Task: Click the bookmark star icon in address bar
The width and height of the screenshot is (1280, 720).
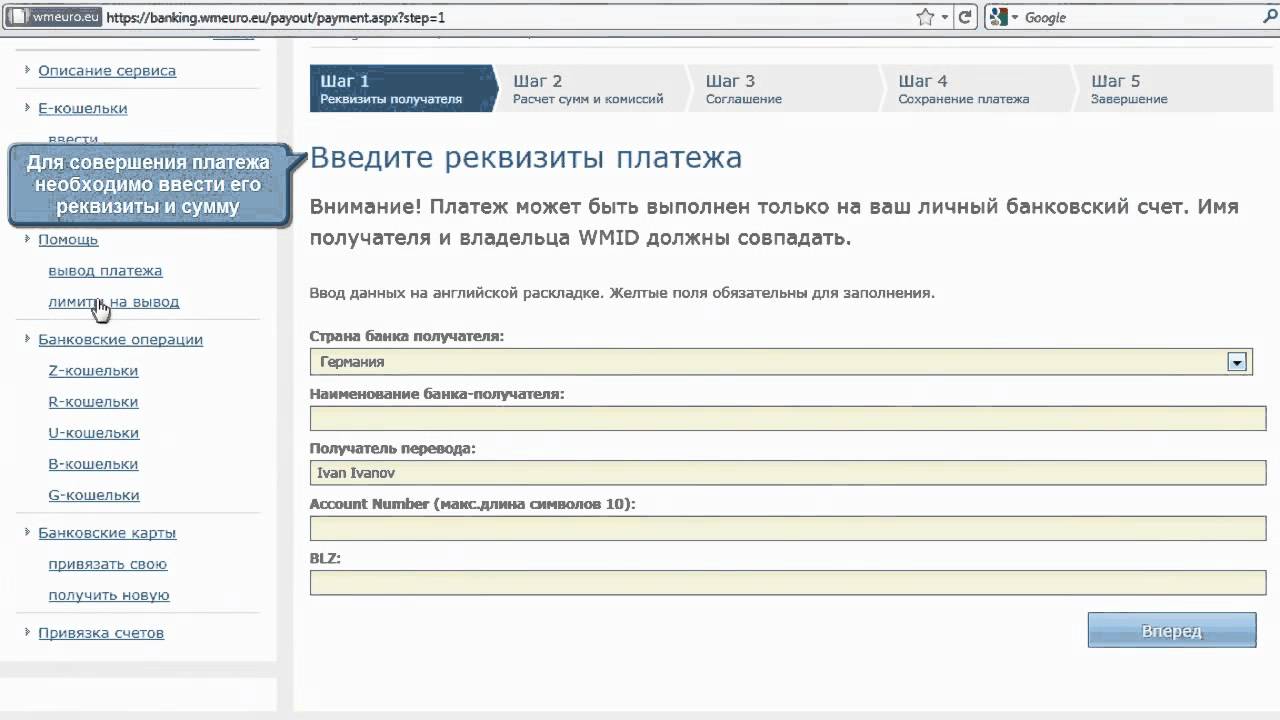Action: coord(926,17)
